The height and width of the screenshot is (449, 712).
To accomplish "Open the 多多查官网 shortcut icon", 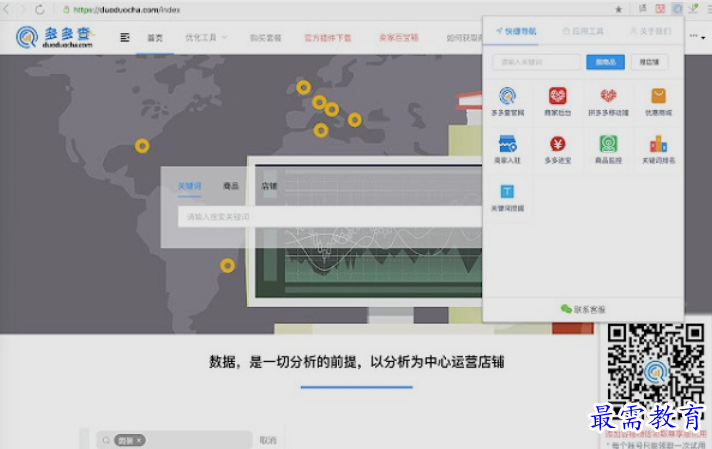I will (507, 96).
